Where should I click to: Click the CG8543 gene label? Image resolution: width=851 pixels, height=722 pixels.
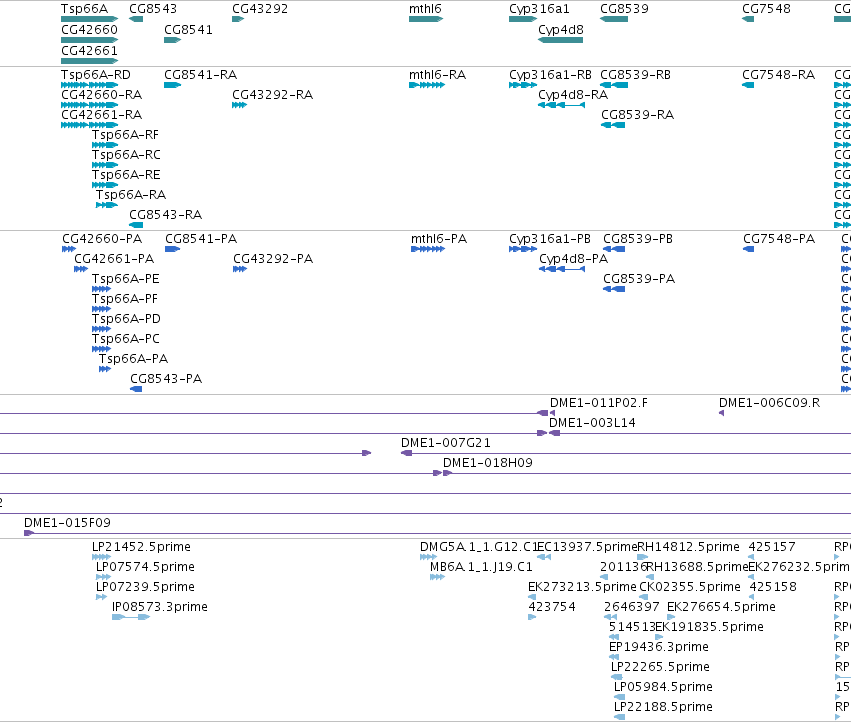click(153, 9)
